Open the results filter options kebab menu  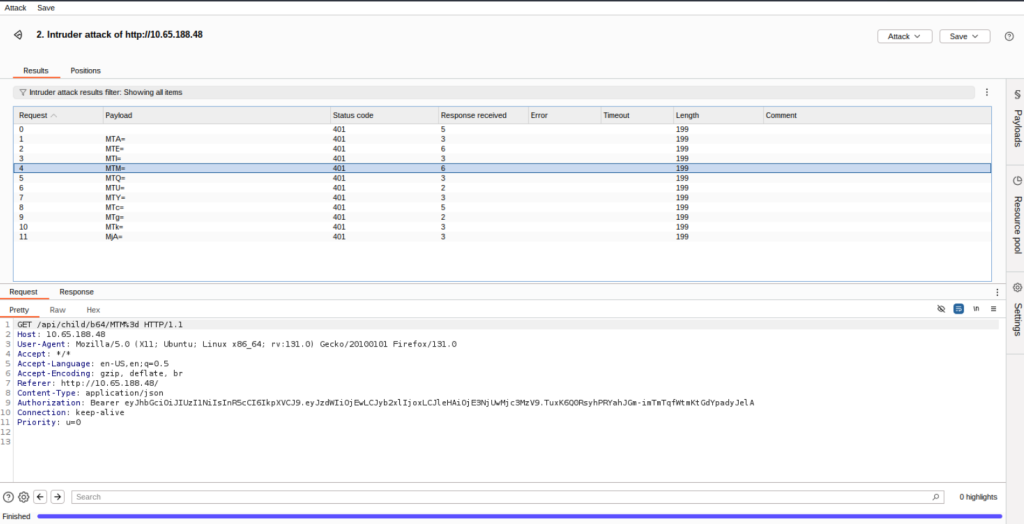coord(987,92)
